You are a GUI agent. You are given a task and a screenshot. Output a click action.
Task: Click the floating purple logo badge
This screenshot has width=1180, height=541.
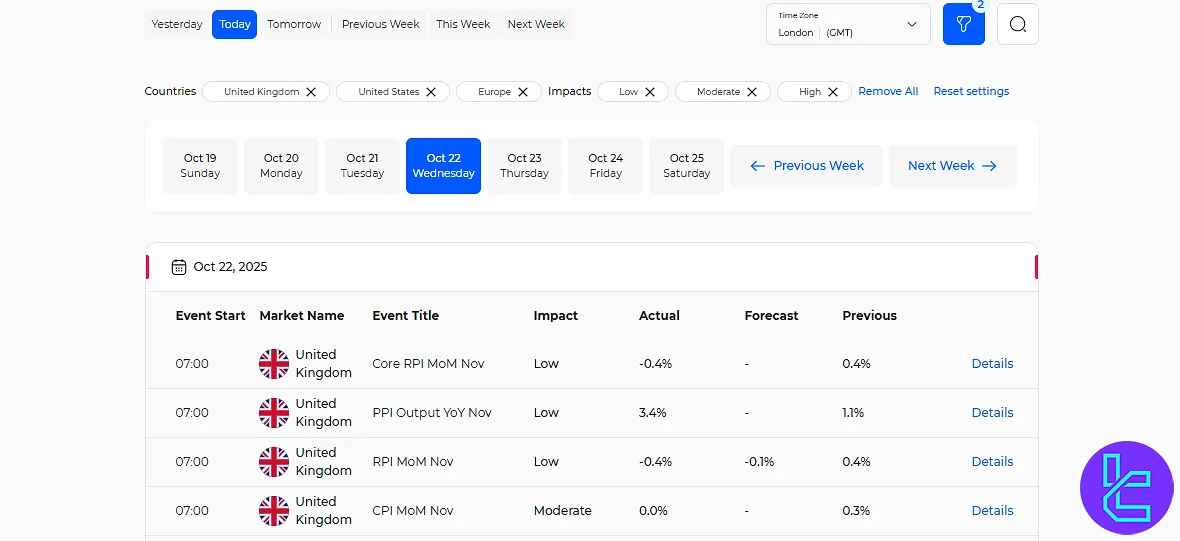[x=1126, y=487]
